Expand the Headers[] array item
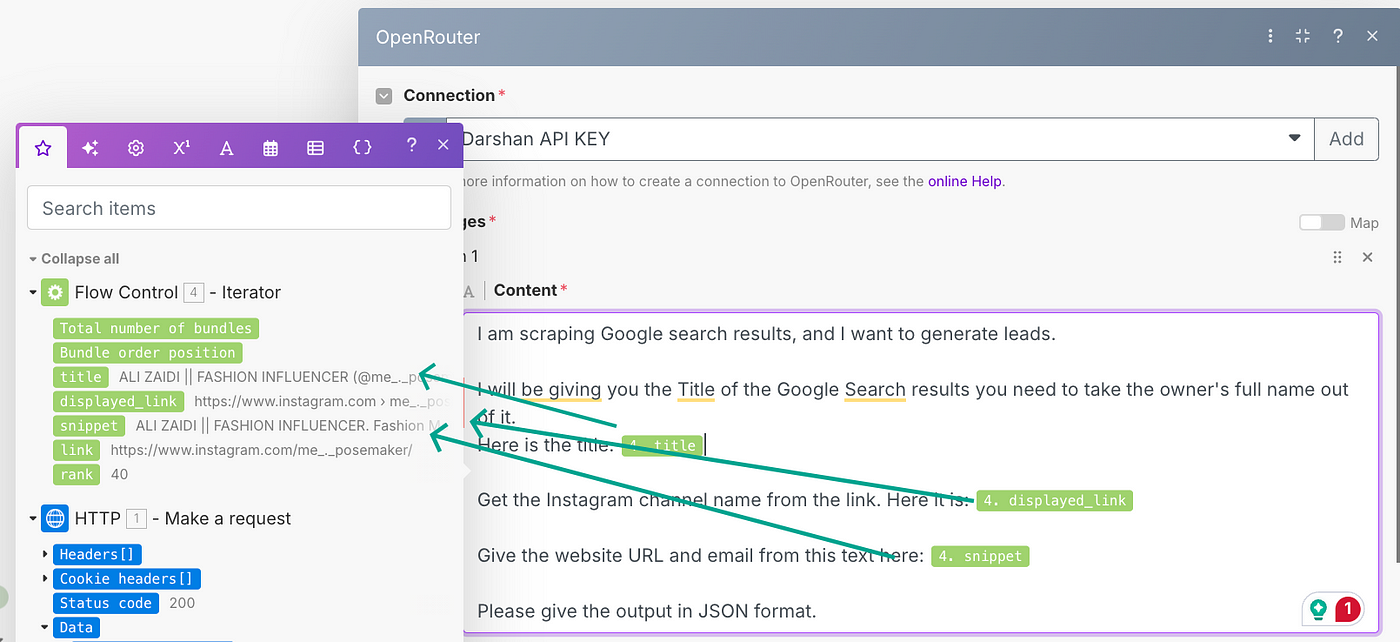The width and height of the screenshot is (1400, 642). tap(45, 554)
